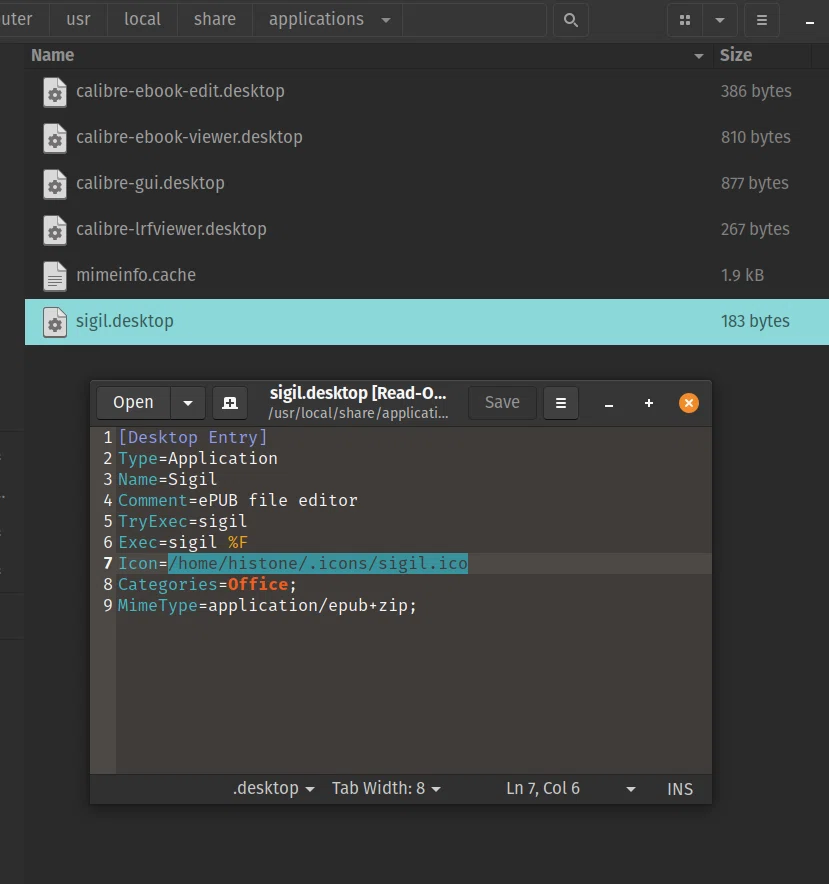Click the calibre-ebook-edit.desktop file icon
829x884 pixels.
pos(55,92)
